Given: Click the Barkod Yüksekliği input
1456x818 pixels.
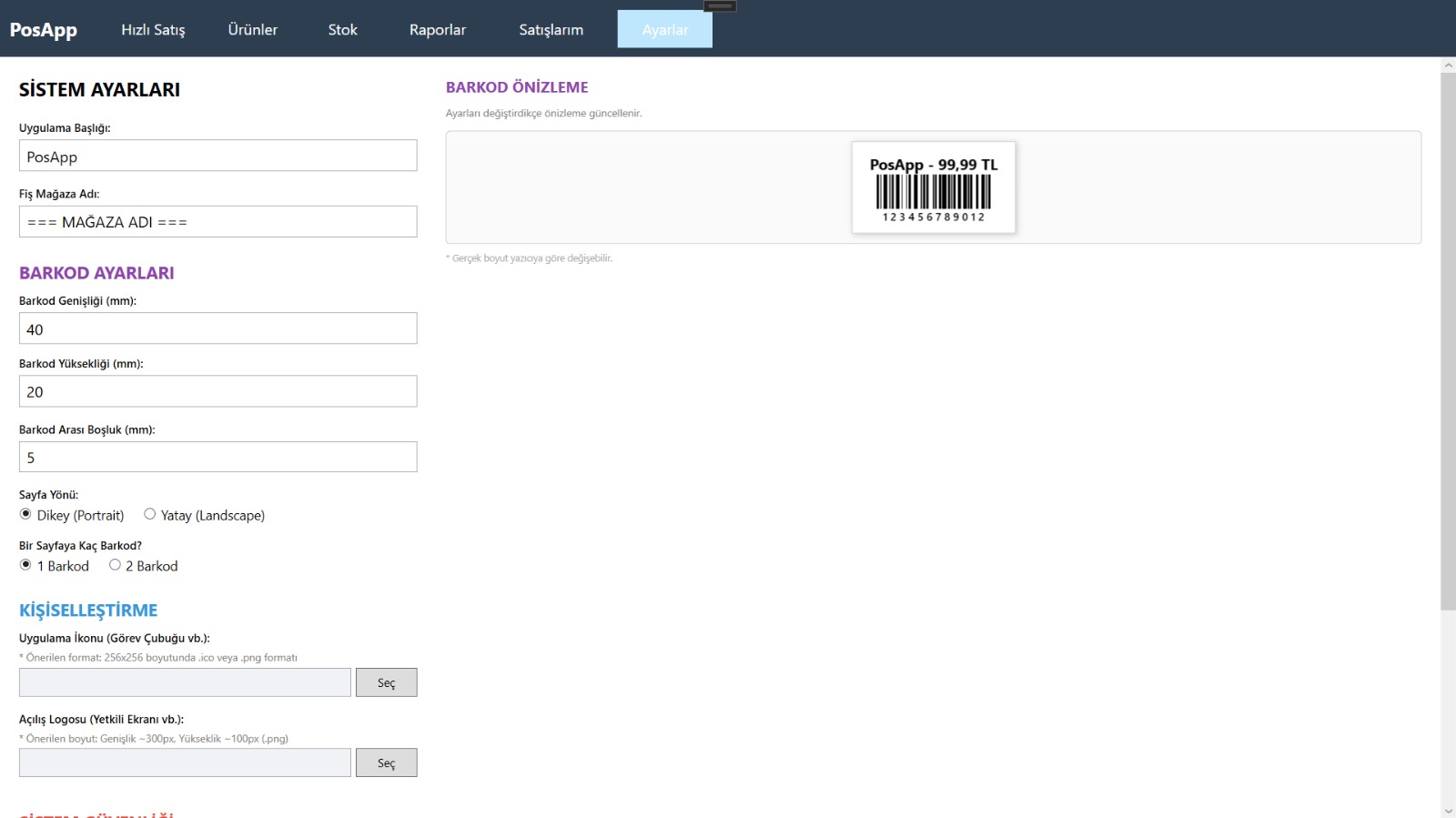Looking at the screenshot, I should (x=217, y=391).
